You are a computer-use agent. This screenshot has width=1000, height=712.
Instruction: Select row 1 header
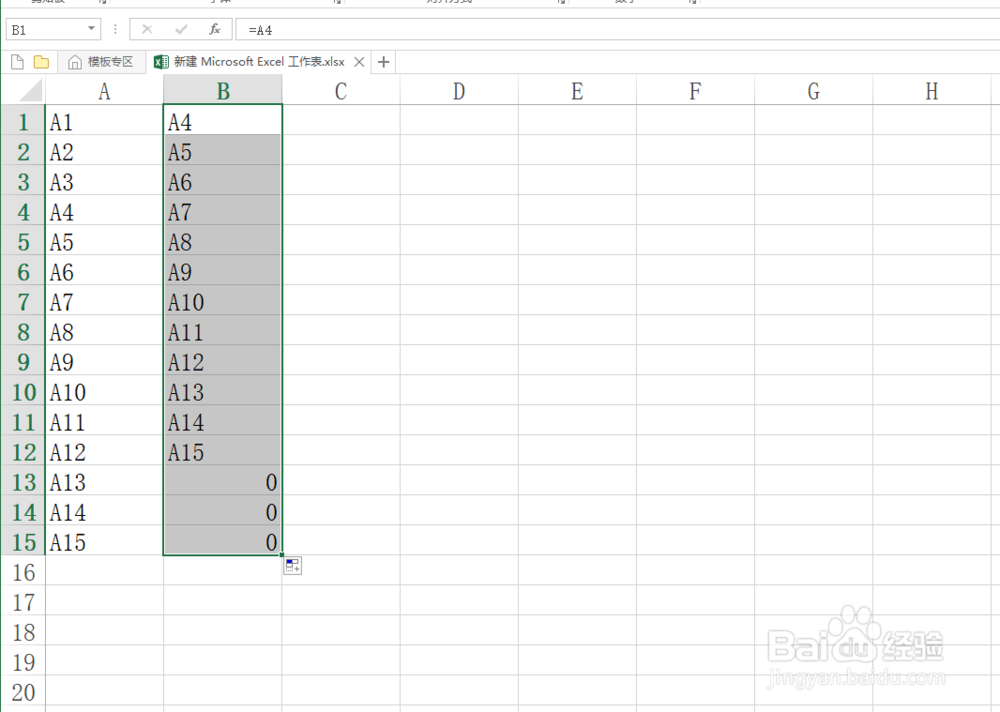tap(23, 120)
